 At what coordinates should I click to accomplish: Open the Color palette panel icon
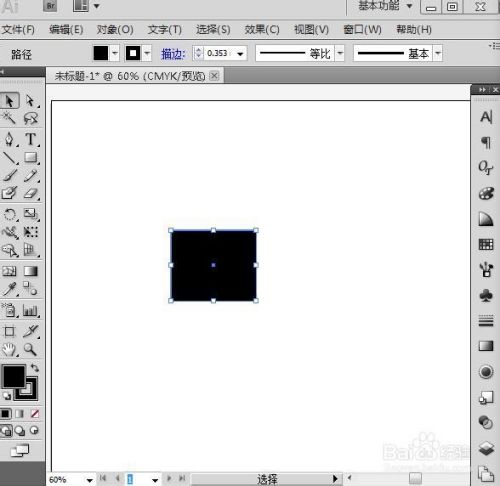[x=486, y=193]
